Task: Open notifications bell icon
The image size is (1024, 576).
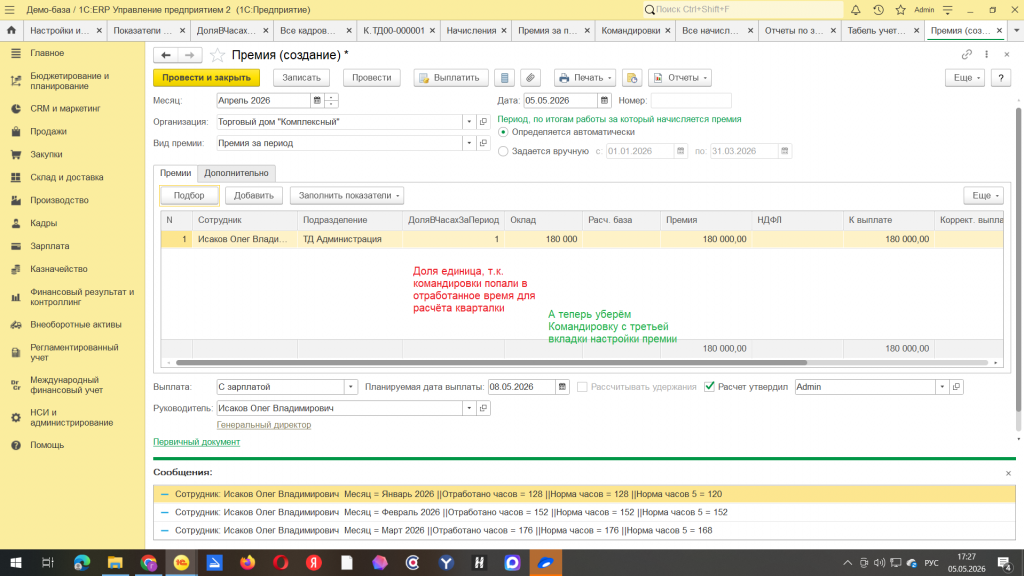Action: 856,10
